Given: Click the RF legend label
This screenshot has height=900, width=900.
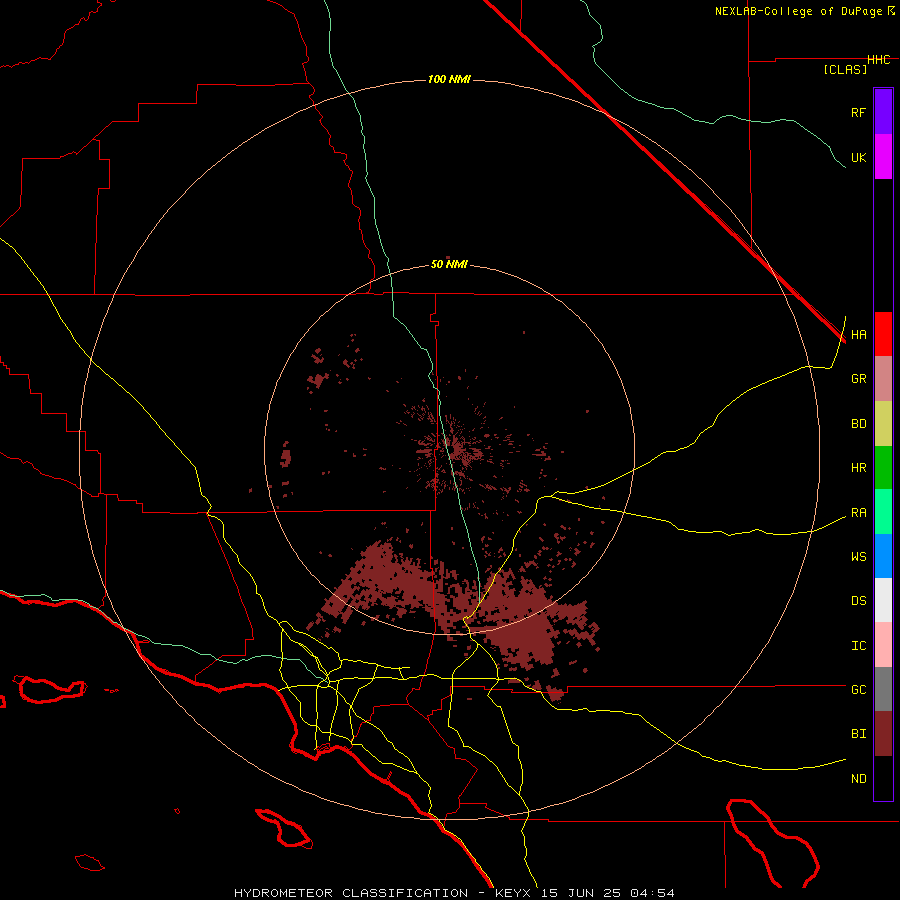Looking at the screenshot, I should [858, 112].
